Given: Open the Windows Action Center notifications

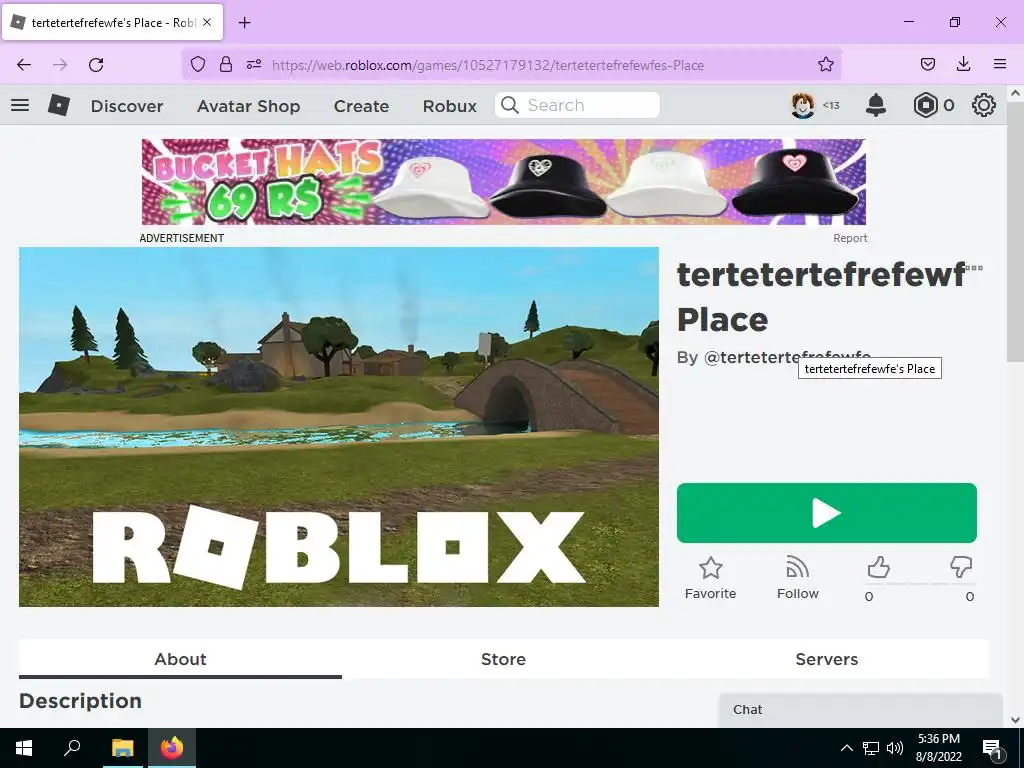Looking at the screenshot, I should [x=992, y=748].
